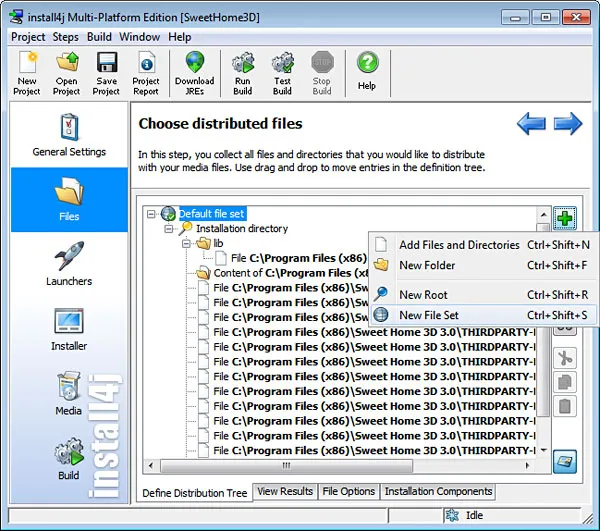Click horizontal scrollbar right arrow
Image resolution: width=600 pixels, height=531 pixels.
[527, 466]
